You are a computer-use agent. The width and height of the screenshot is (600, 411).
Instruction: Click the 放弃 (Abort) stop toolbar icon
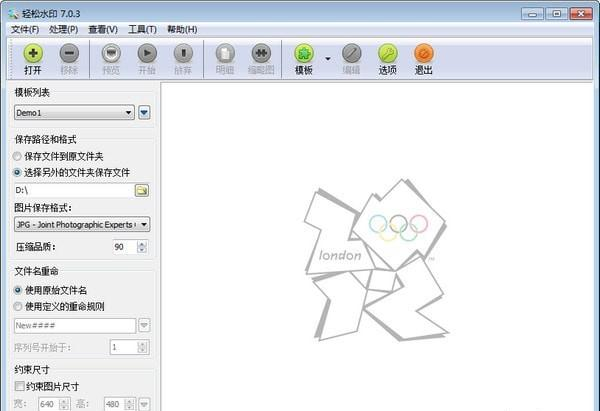pyautogui.click(x=183, y=54)
